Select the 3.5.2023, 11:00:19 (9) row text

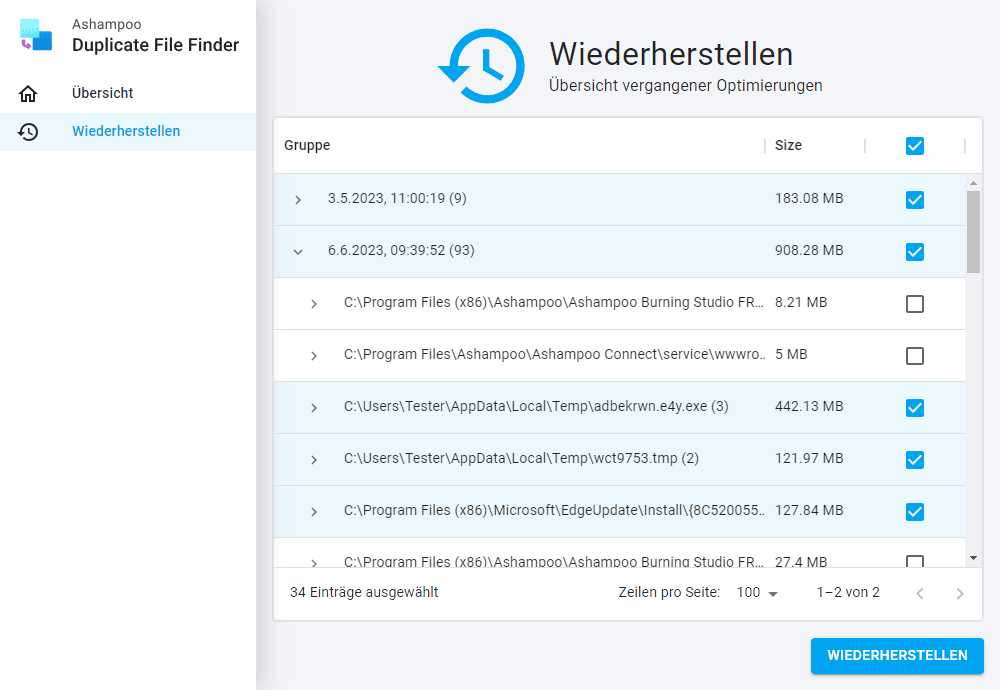[x=397, y=198]
